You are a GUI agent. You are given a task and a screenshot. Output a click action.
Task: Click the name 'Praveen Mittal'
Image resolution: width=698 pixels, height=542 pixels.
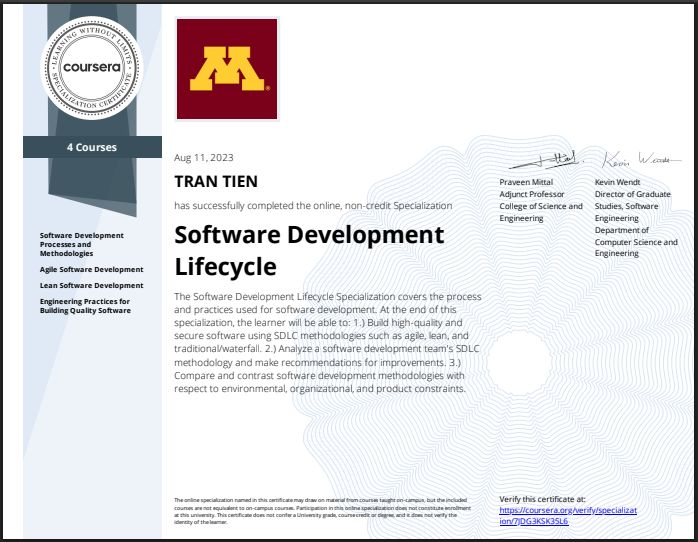coord(526,182)
